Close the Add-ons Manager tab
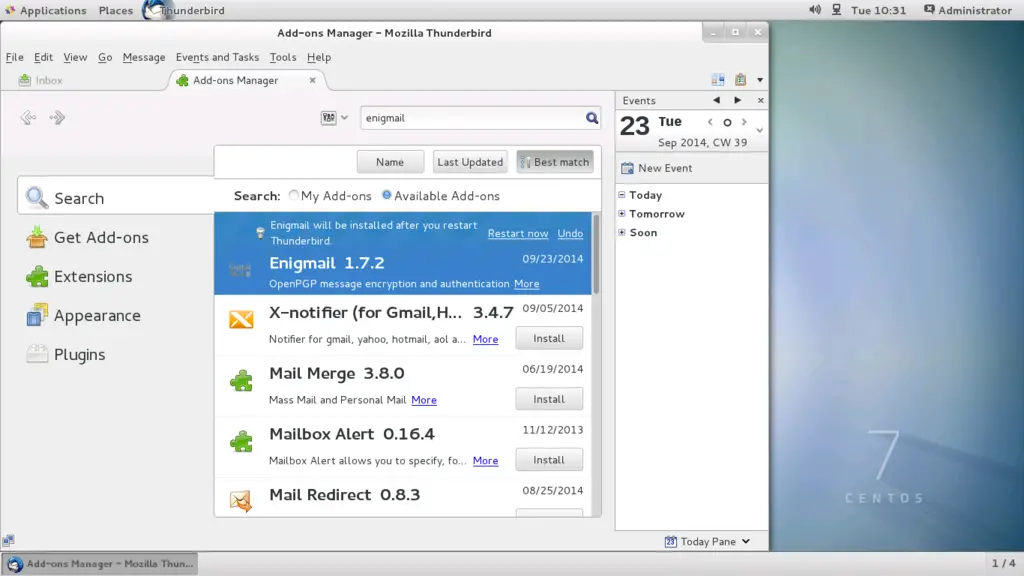Viewport: 1024px width, 576px height. [312, 80]
